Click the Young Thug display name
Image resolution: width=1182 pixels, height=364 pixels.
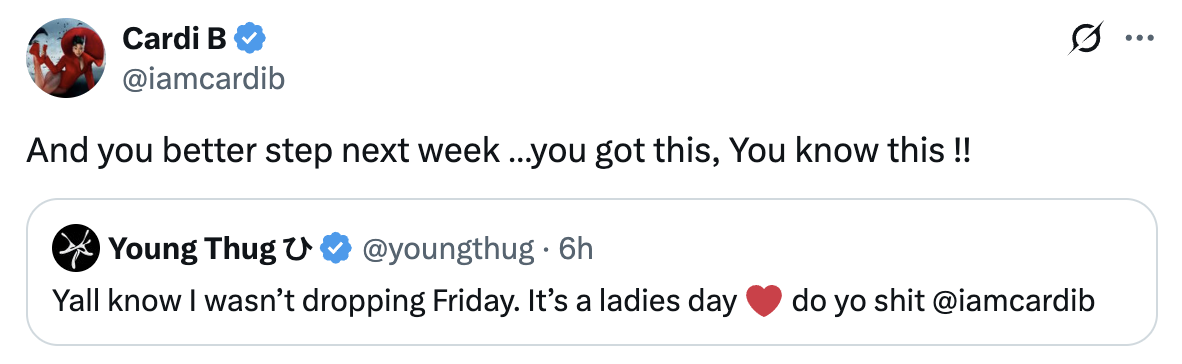coord(192,248)
